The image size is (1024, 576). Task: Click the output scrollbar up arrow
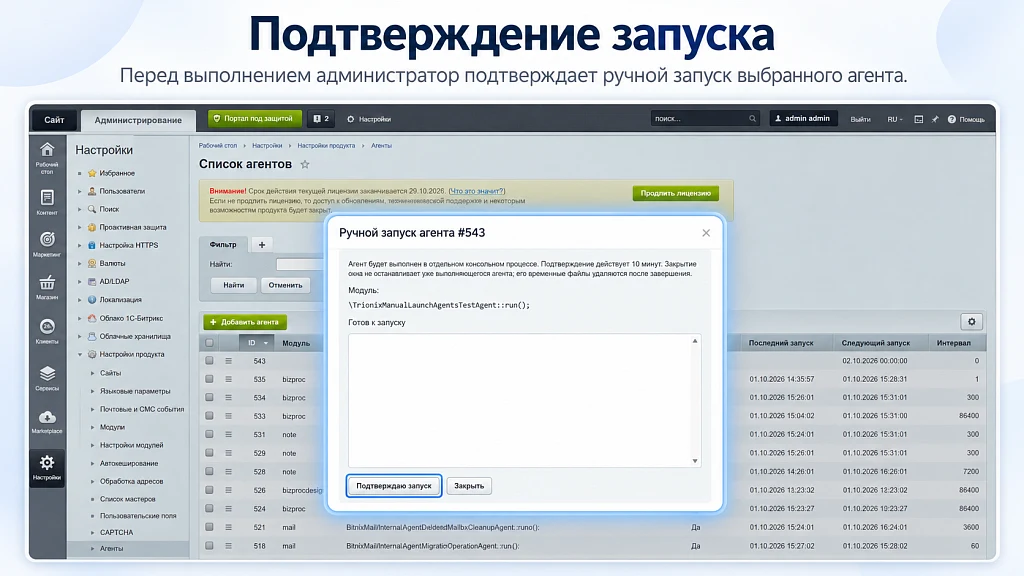(x=695, y=341)
